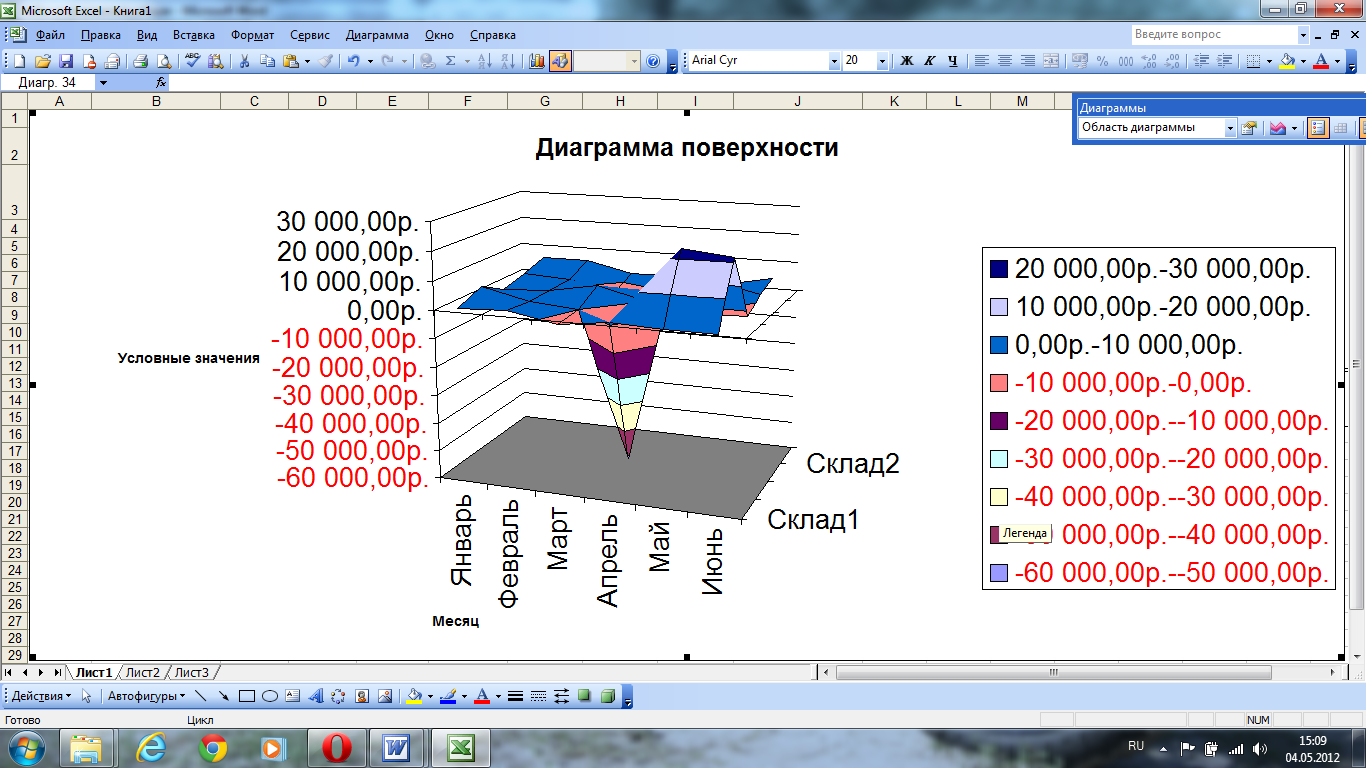Open the Автофигуры dropdown menu
The width and height of the screenshot is (1366, 768).
146,696
